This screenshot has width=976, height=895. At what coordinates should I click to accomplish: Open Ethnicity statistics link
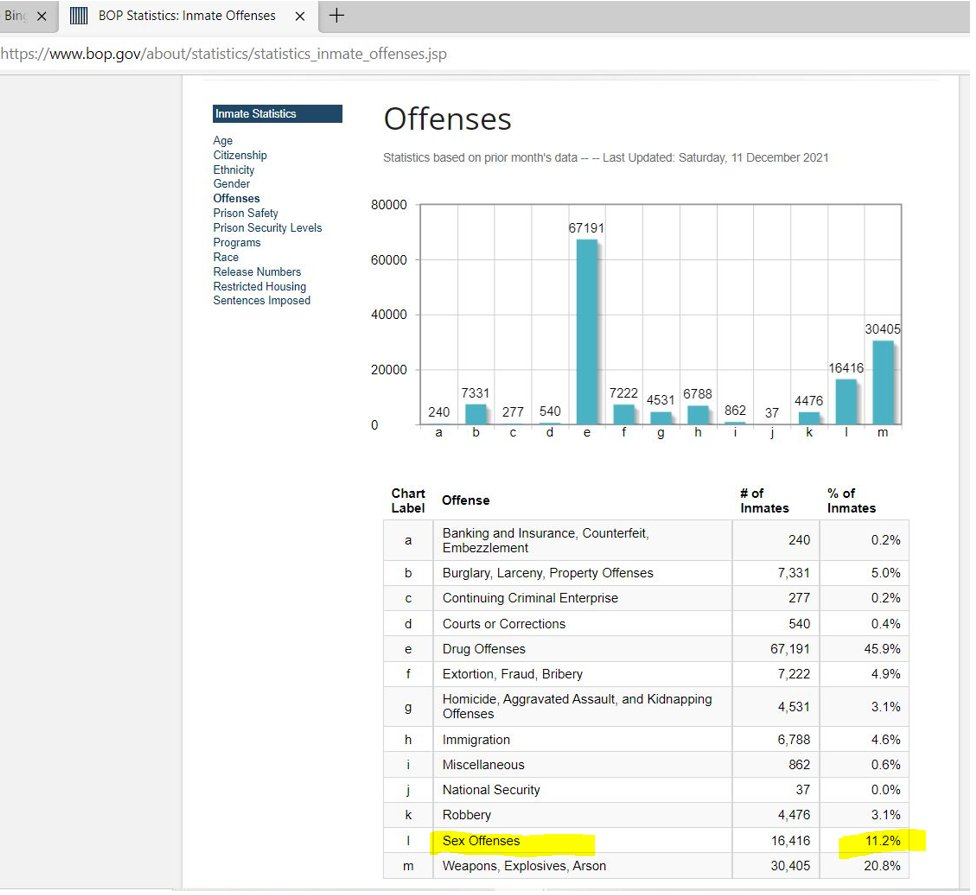click(x=233, y=170)
